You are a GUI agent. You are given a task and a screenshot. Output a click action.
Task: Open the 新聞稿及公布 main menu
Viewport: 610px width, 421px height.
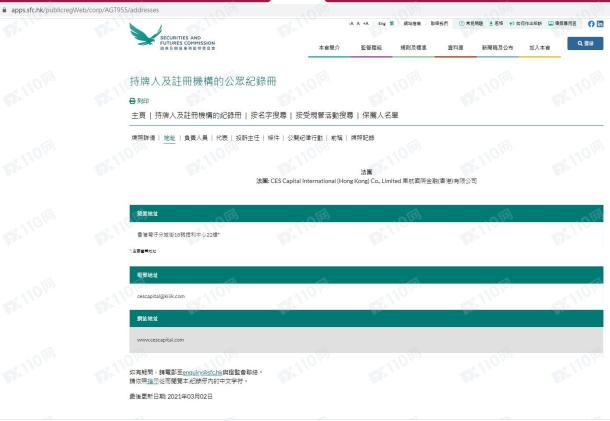tap(498, 47)
